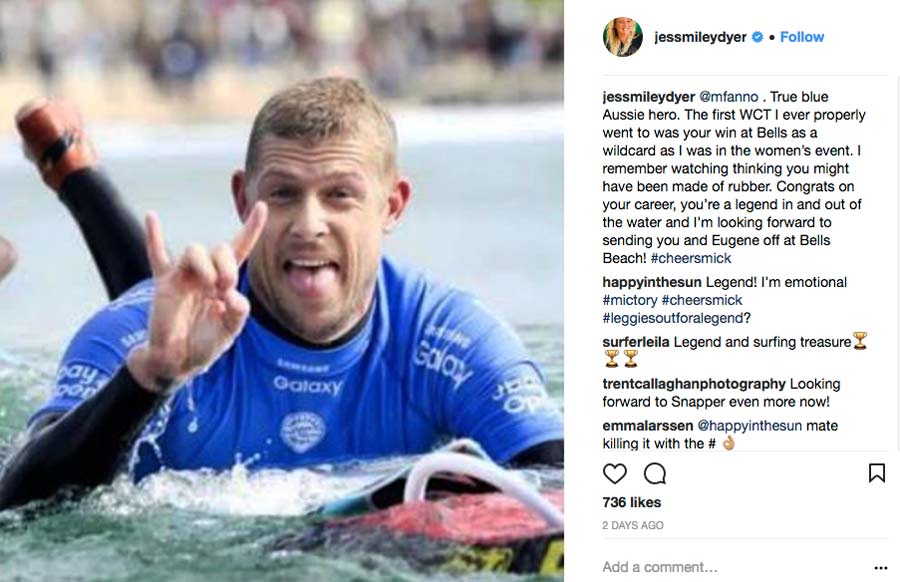
Task: Open the #mictory hashtag
Action: click(630, 300)
